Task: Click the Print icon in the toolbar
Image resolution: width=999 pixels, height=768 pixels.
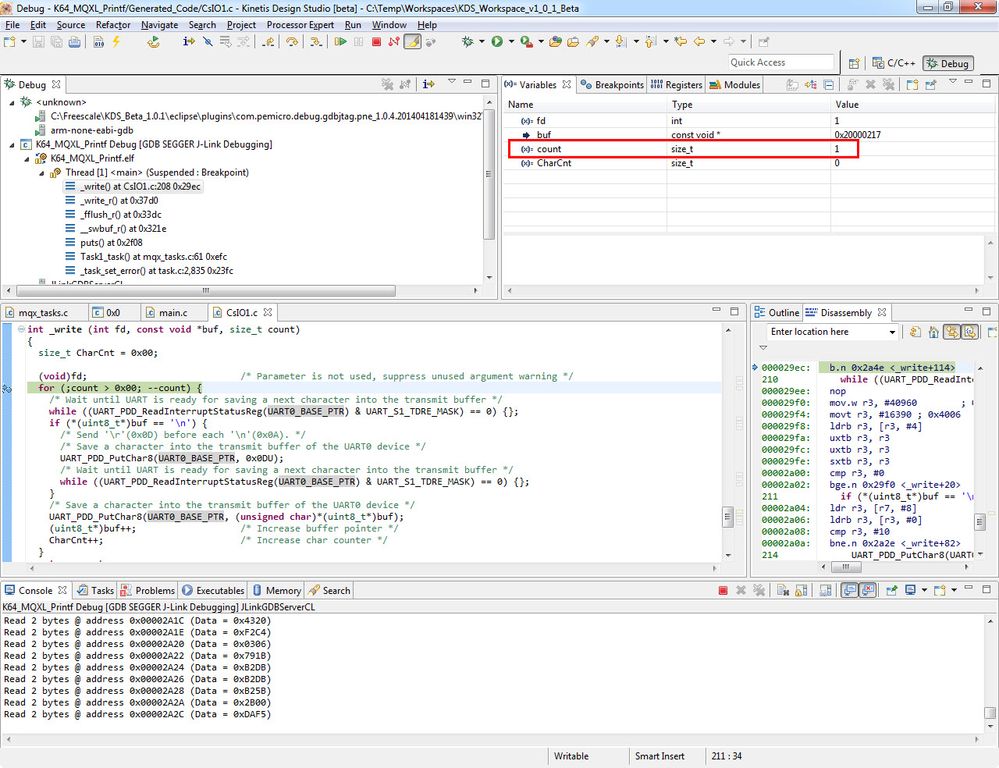Action: [x=74, y=42]
